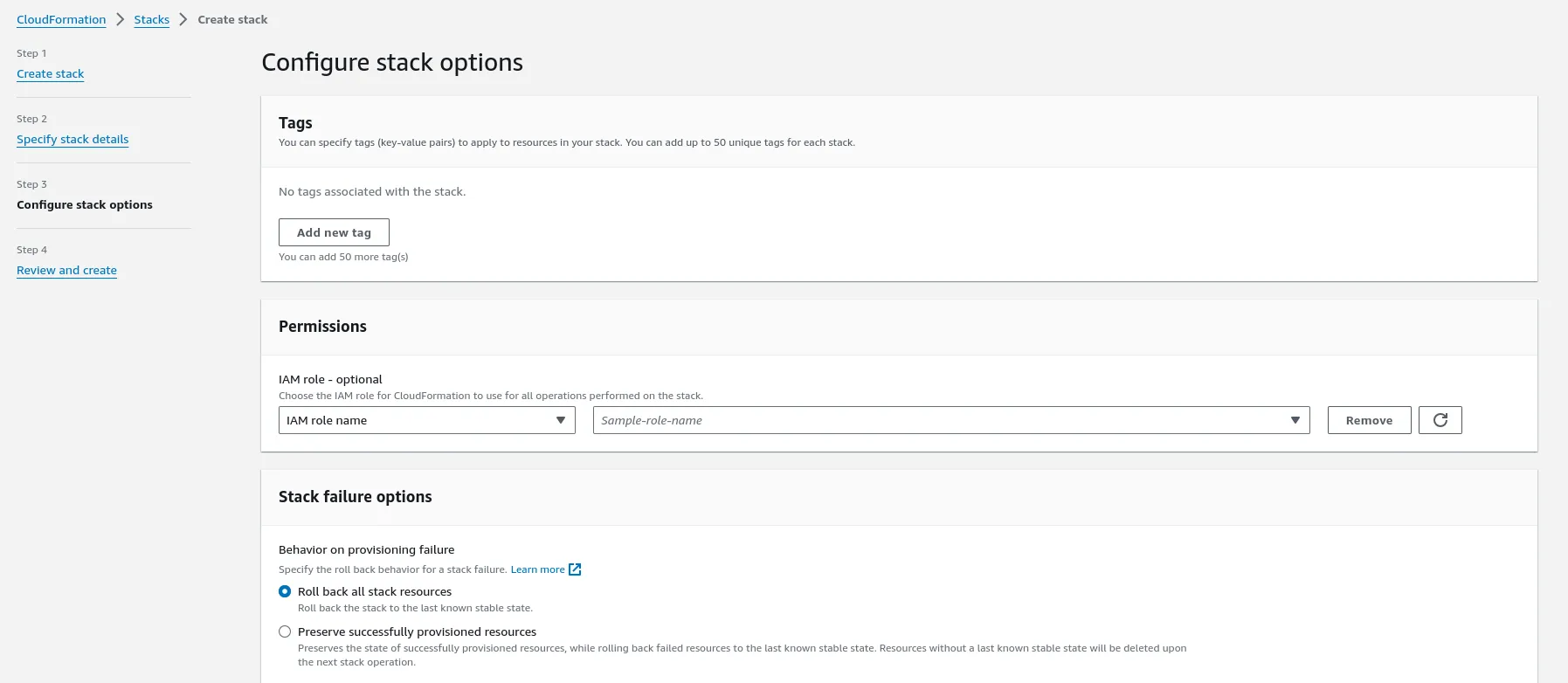Click 'You can add 50 more tag(s)' text

(x=343, y=257)
